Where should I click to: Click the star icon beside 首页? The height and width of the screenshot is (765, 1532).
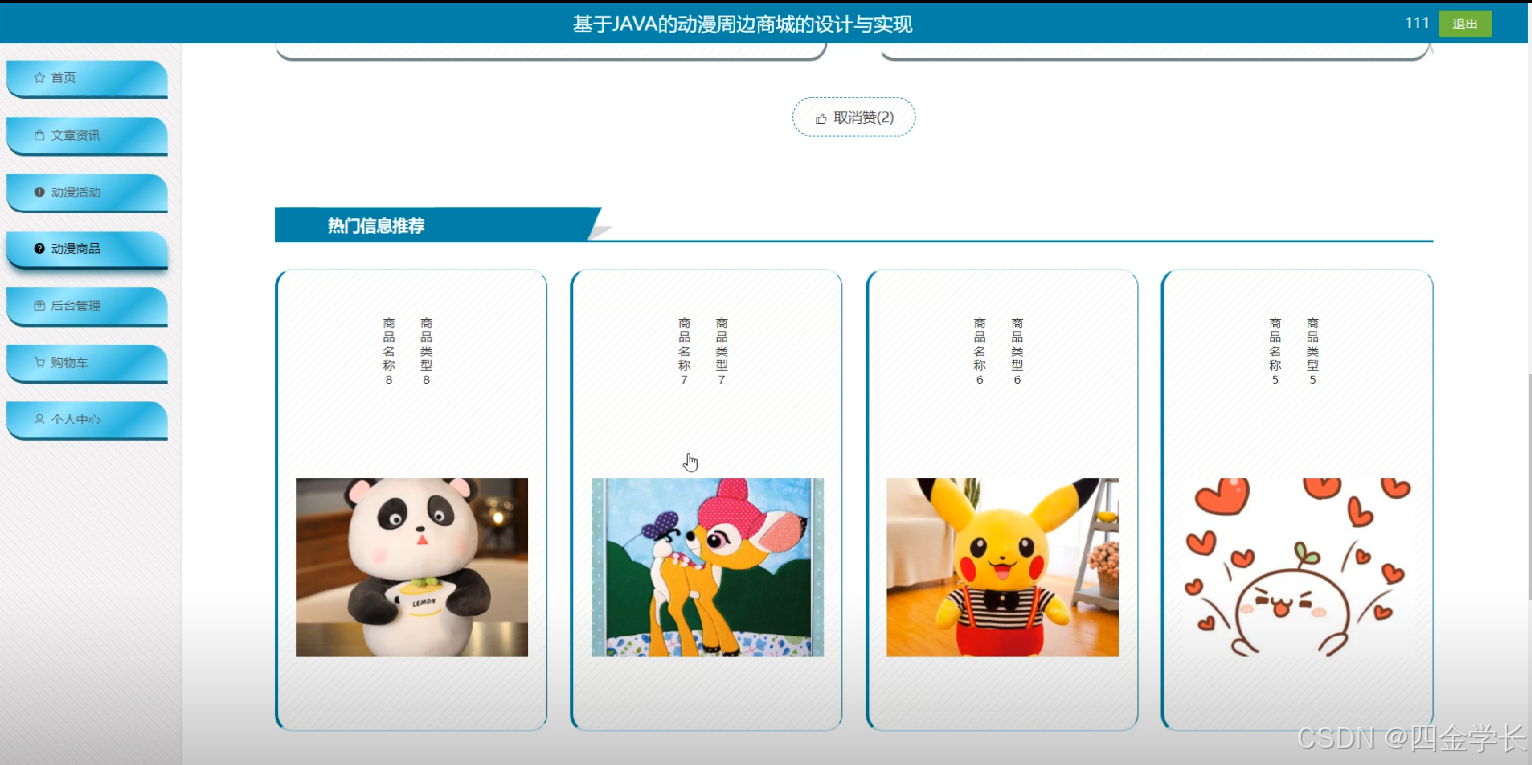[39, 77]
